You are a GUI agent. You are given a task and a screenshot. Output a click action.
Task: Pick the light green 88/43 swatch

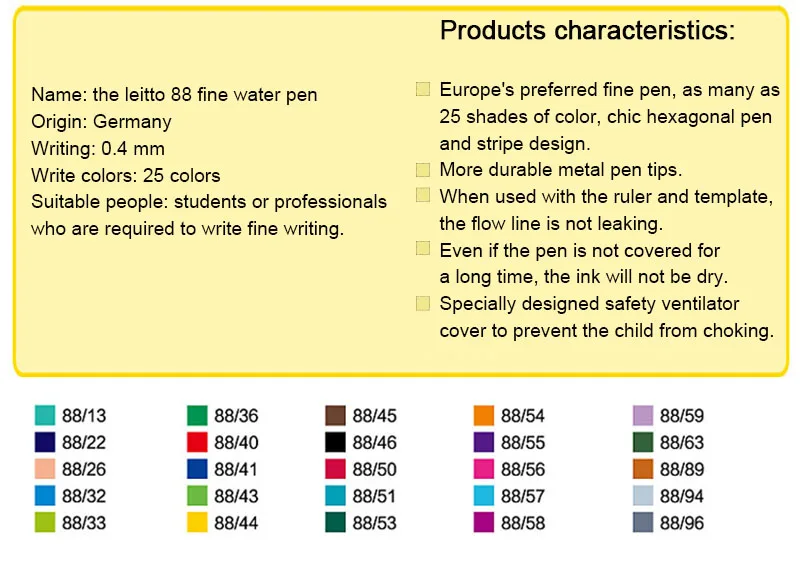tap(197, 496)
